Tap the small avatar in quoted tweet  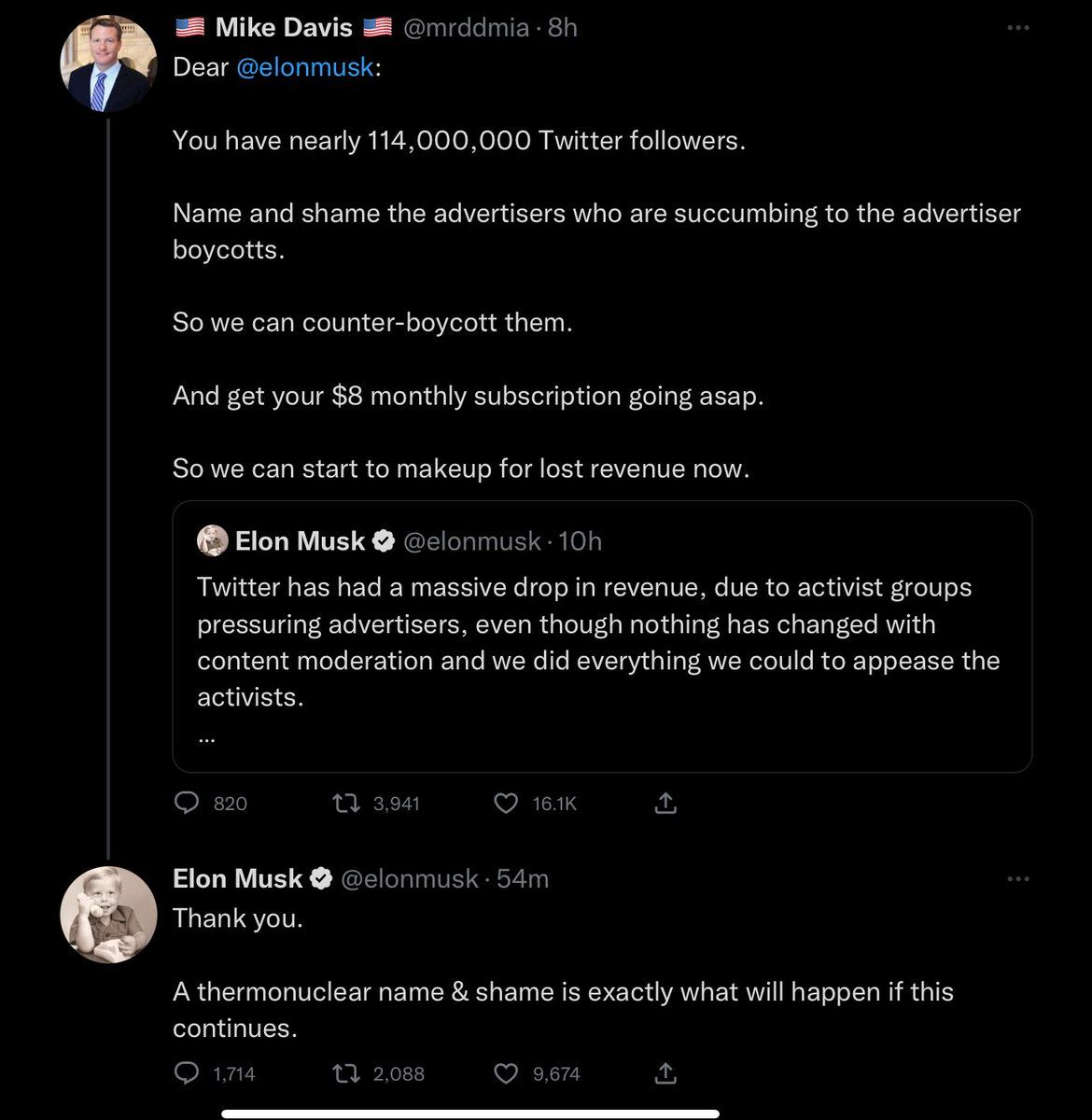pyautogui.click(x=213, y=540)
